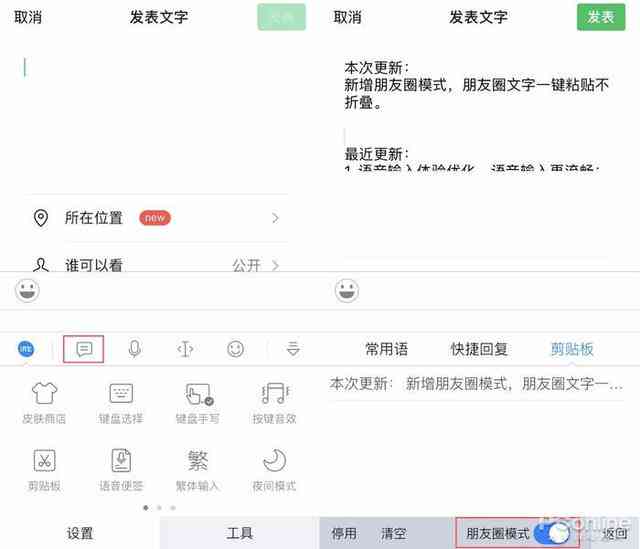Tap emoji face in right screen bar

click(x=347, y=291)
